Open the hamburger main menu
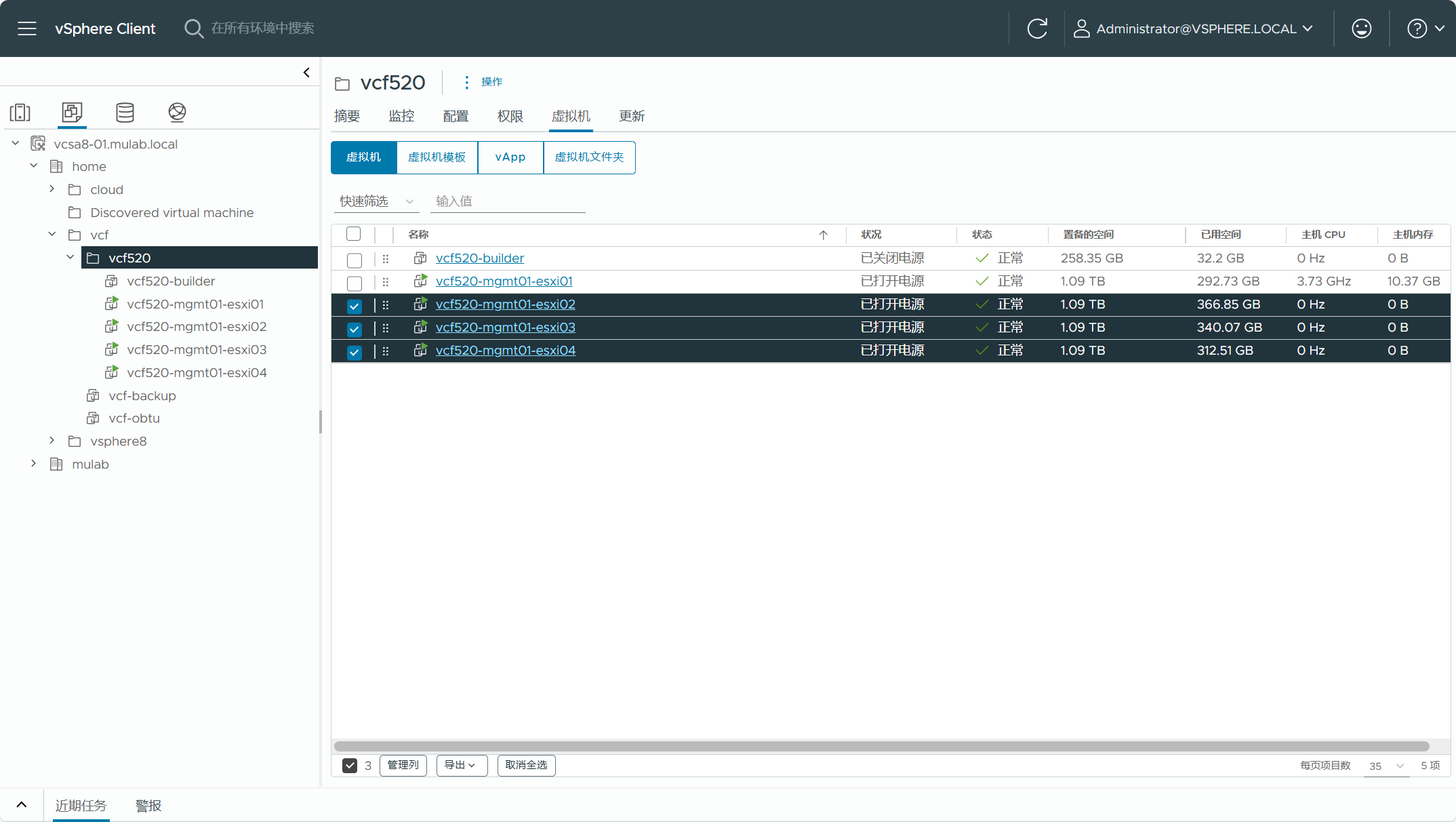Image resolution: width=1456 pixels, height=822 pixels. [x=27, y=28]
